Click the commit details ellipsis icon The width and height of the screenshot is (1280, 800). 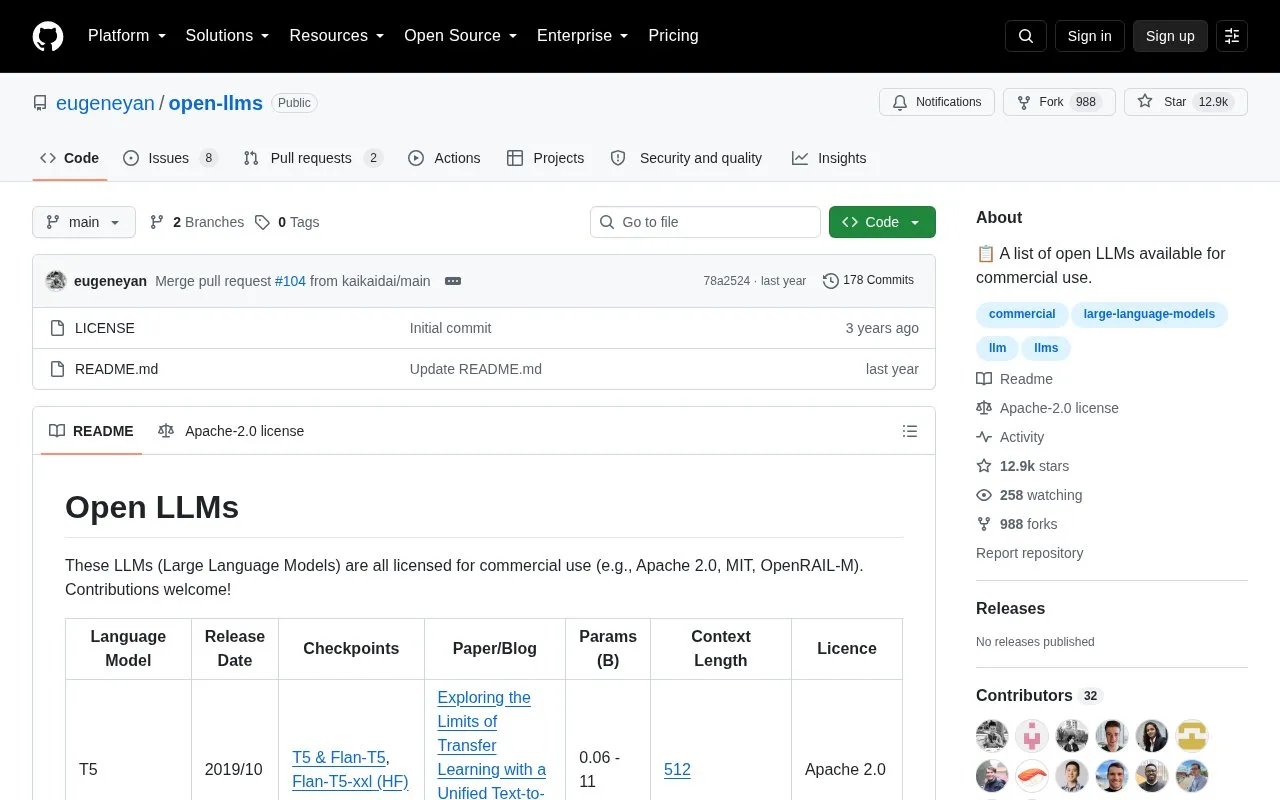pyautogui.click(x=453, y=281)
